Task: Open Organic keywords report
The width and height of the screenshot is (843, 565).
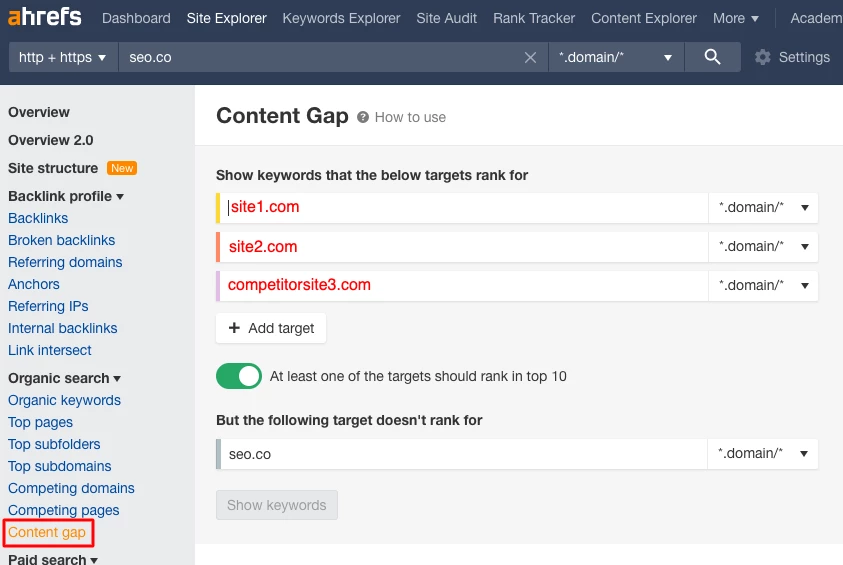Action: point(65,400)
